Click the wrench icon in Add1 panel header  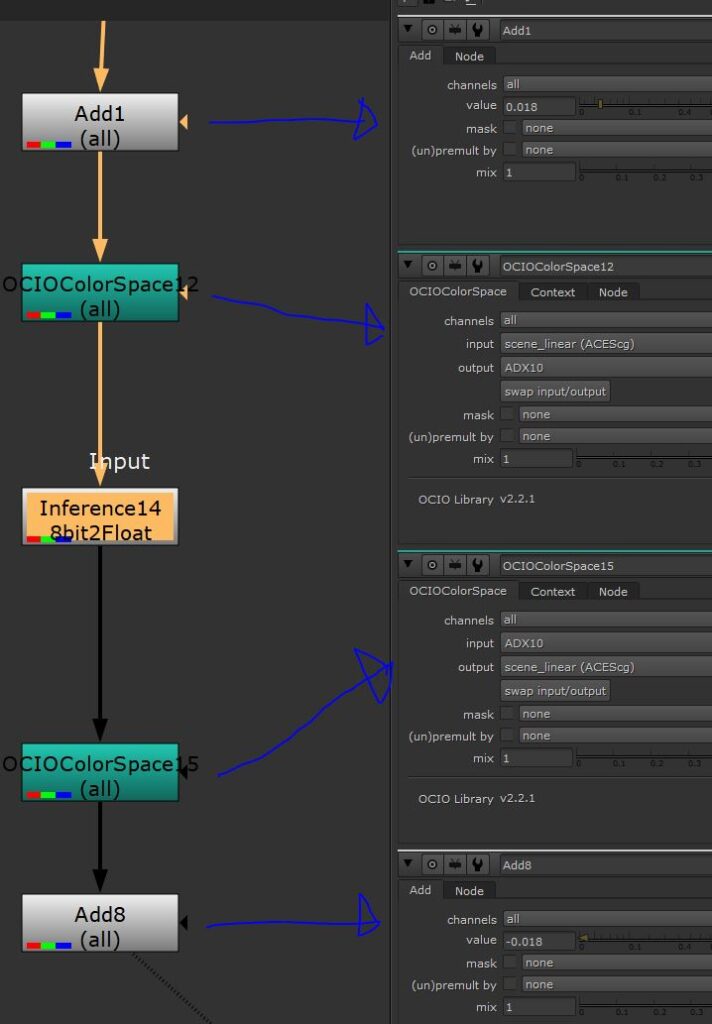(478, 31)
